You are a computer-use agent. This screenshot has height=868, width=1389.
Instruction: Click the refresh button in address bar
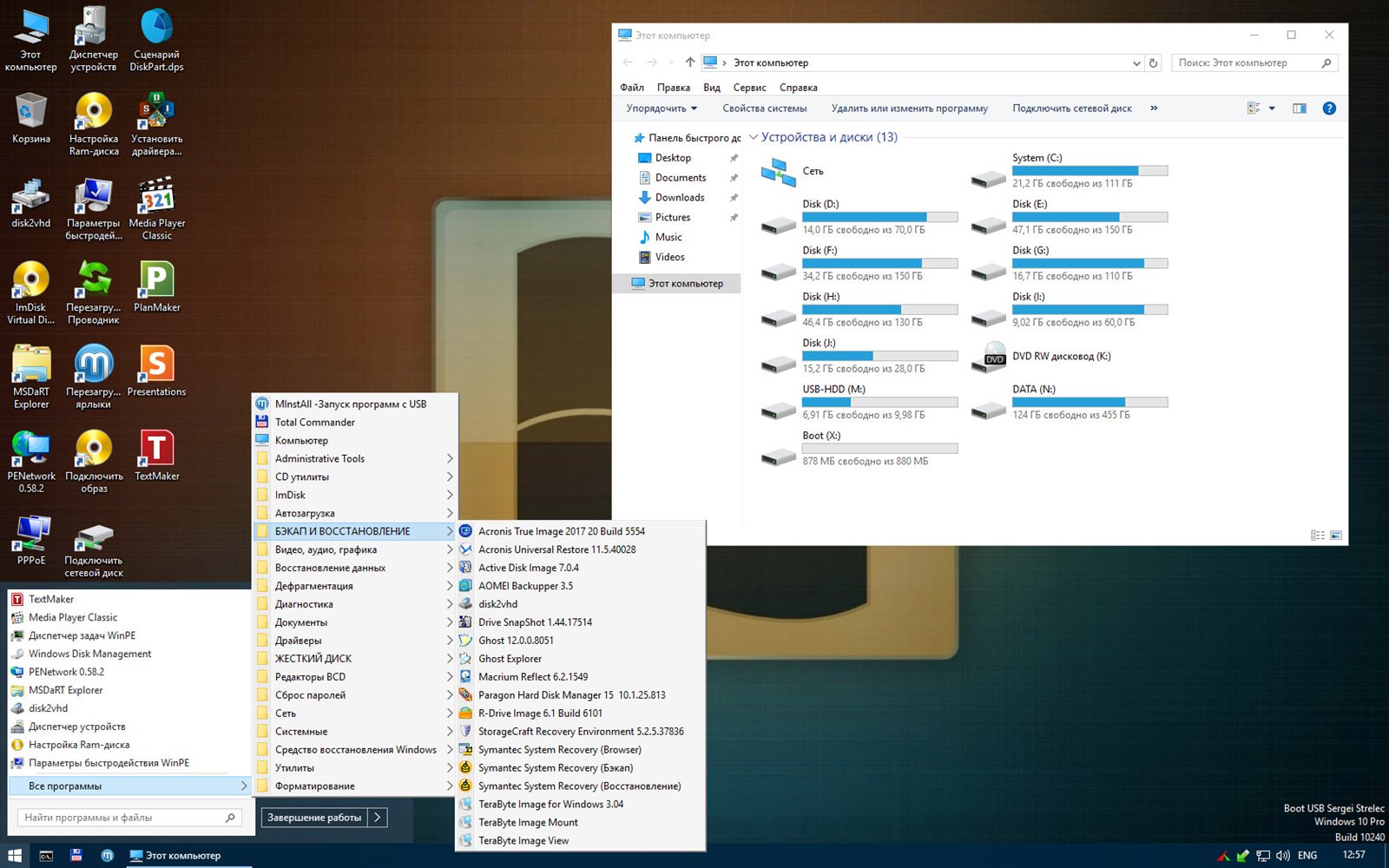(x=1153, y=63)
